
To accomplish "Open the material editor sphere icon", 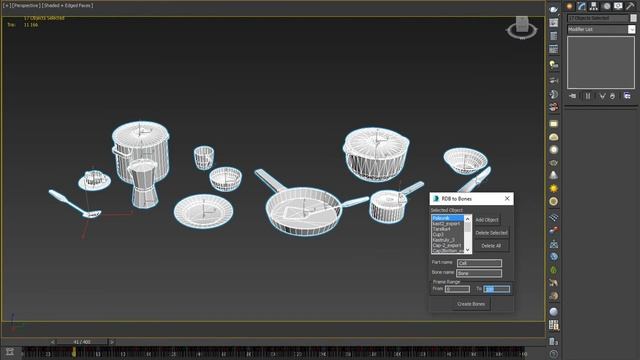I will coord(553,312).
